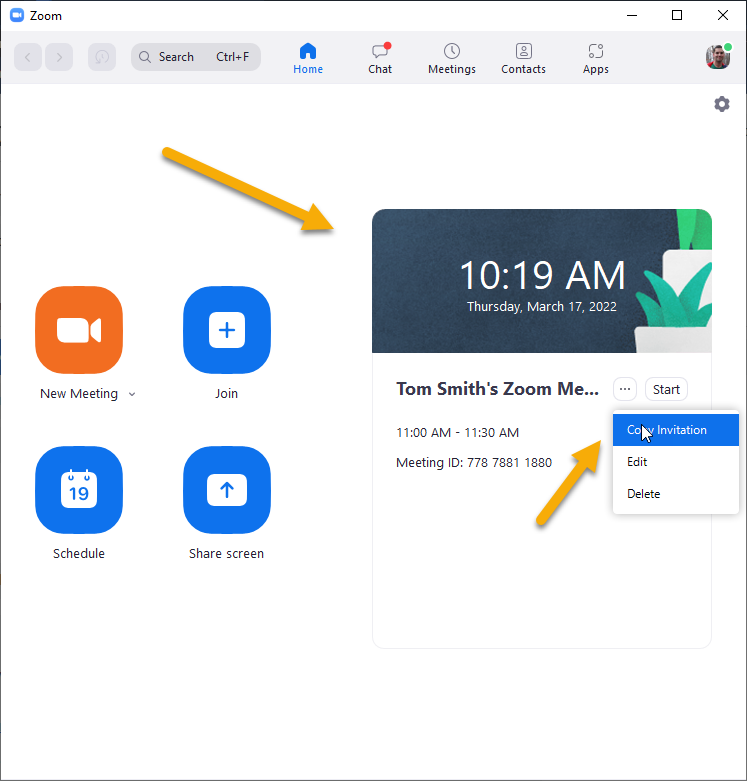Open the three-dot menu for Tom Smith's meeting
Image resolution: width=747 pixels, height=781 pixels.
[625, 389]
